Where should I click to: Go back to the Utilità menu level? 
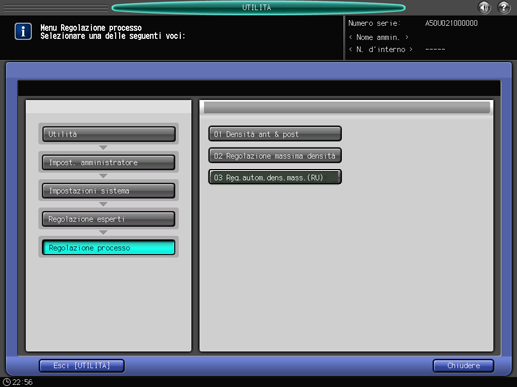(109, 134)
